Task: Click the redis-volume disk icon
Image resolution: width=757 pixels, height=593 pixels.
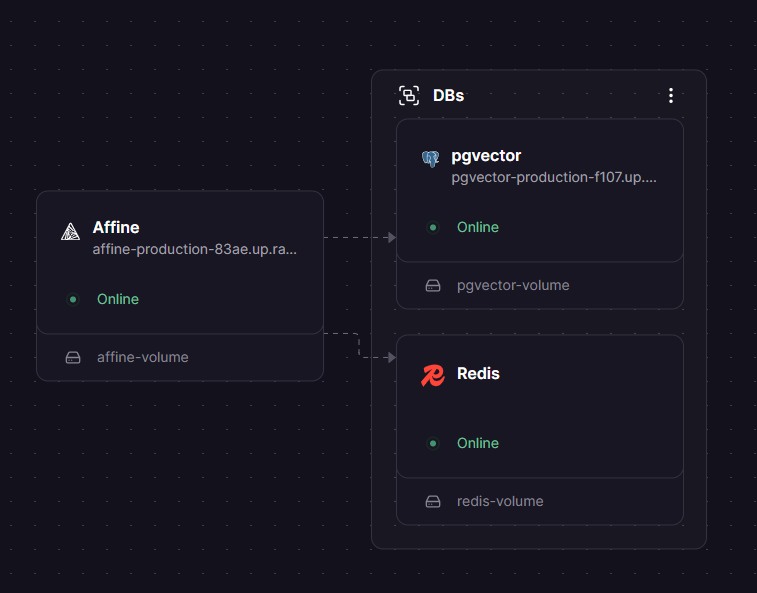Action: click(433, 501)
